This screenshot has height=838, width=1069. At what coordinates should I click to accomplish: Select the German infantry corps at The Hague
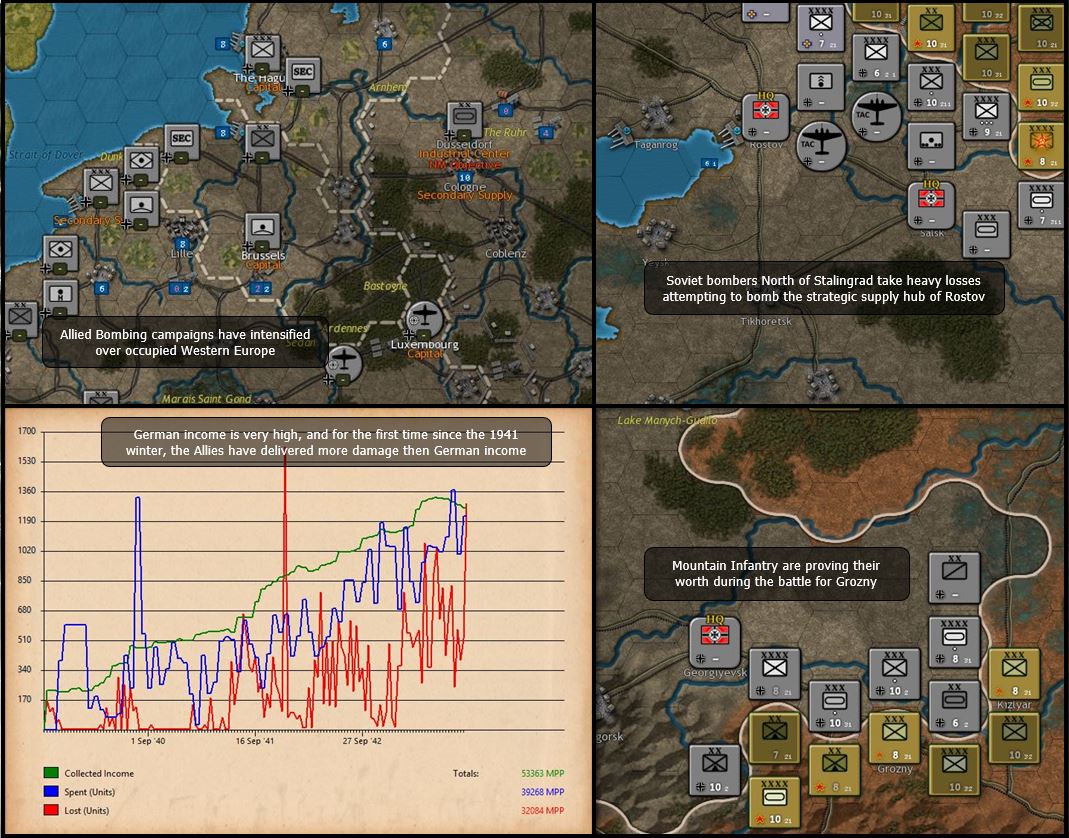pyautogui.click(x=262, y=53)
